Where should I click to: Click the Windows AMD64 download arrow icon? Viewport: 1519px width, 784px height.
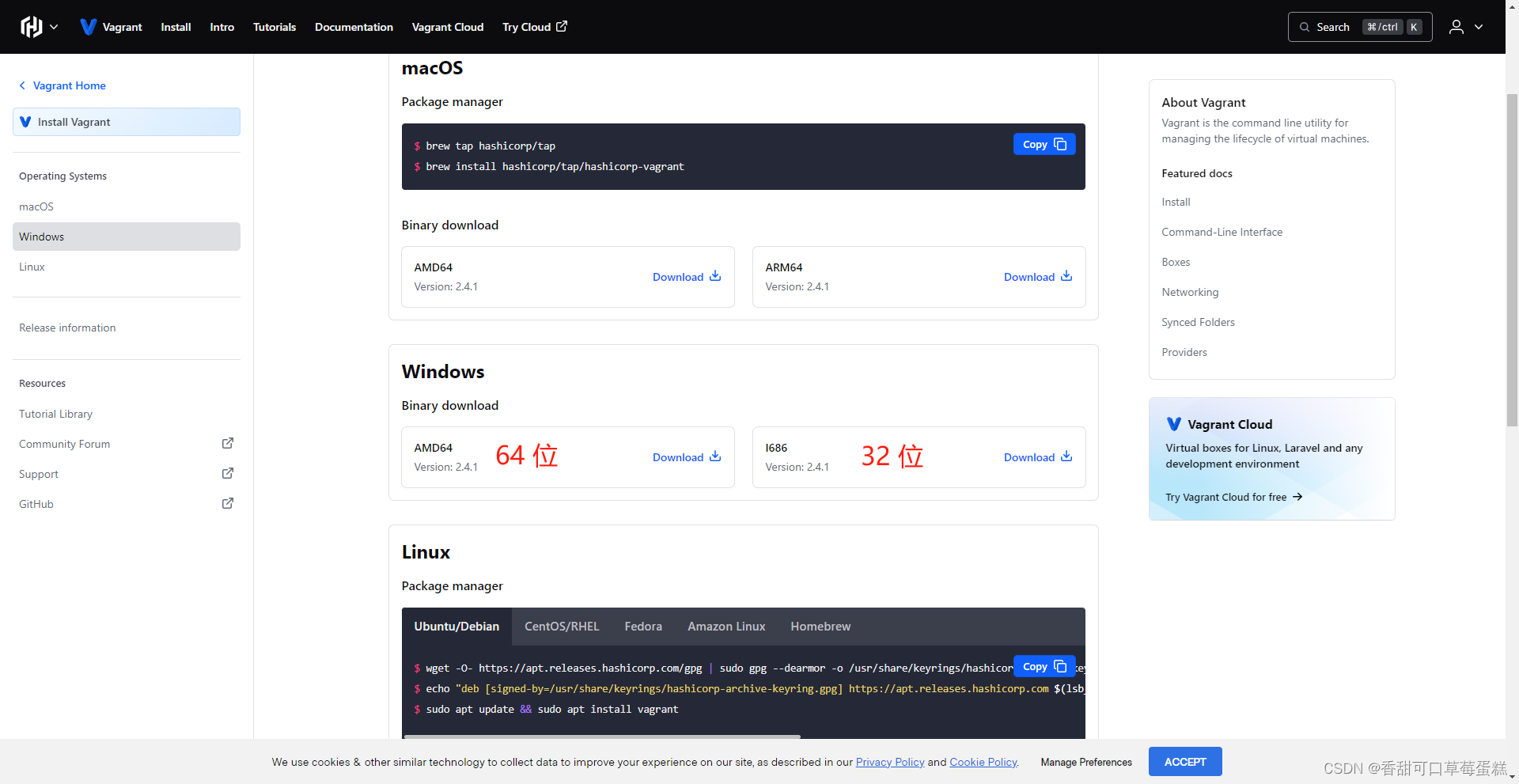click(715, 456)
